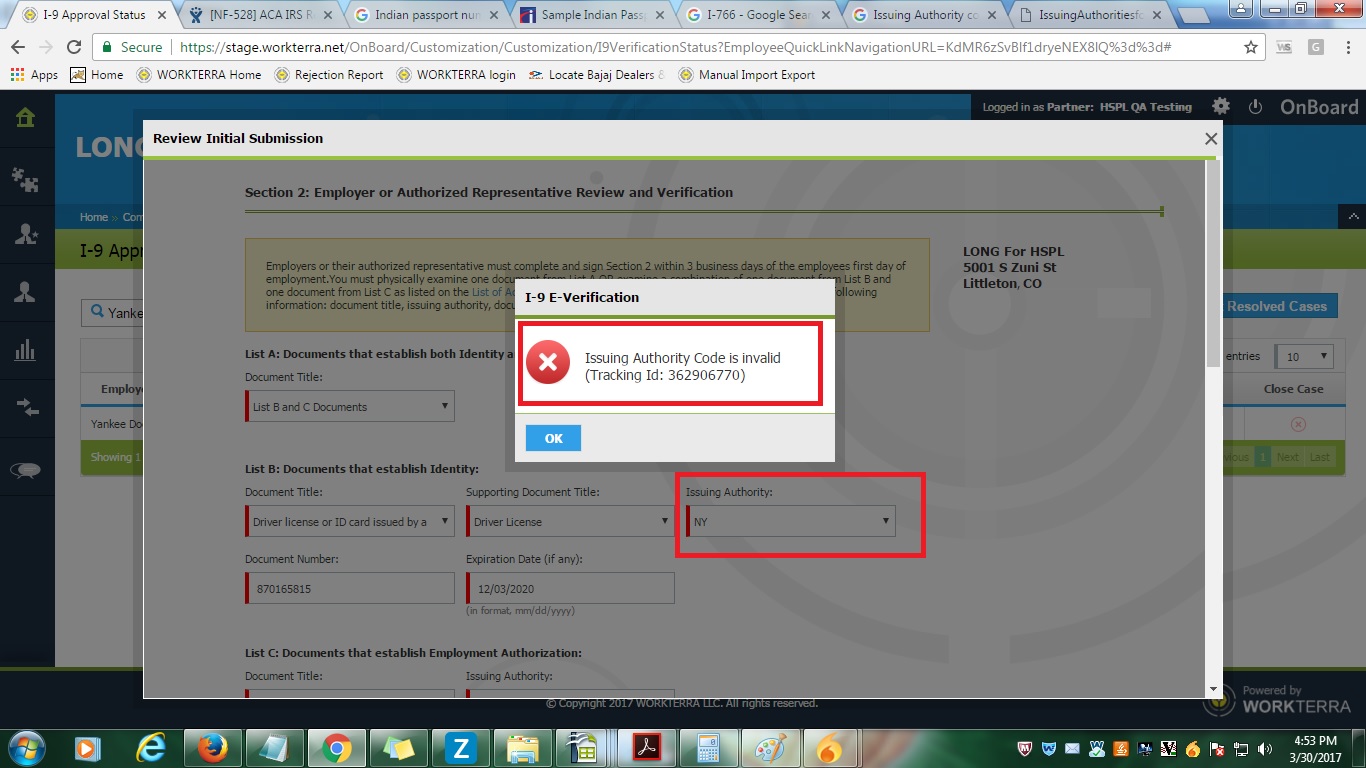Open Firefox from the Windows taskbar
This screenshot has height=768, width=1366.
212,747
